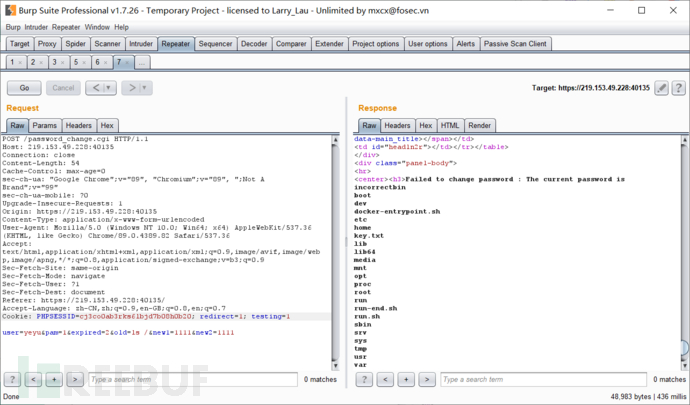This screenshot has width=690, height=405.
Task: Click the request pane vertical scrollbar
Action: pos(335,253)
